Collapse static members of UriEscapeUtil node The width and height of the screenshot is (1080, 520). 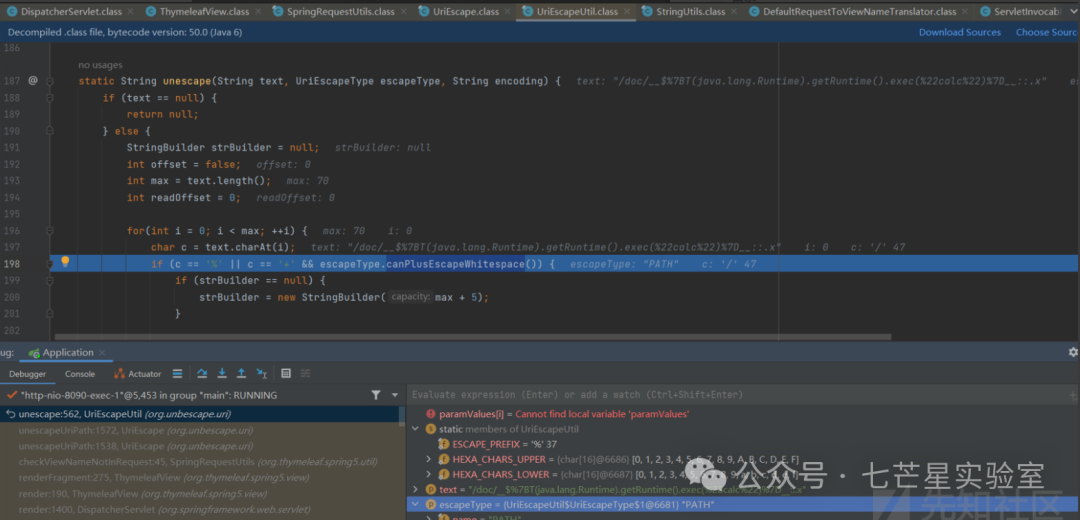(415, 429)
